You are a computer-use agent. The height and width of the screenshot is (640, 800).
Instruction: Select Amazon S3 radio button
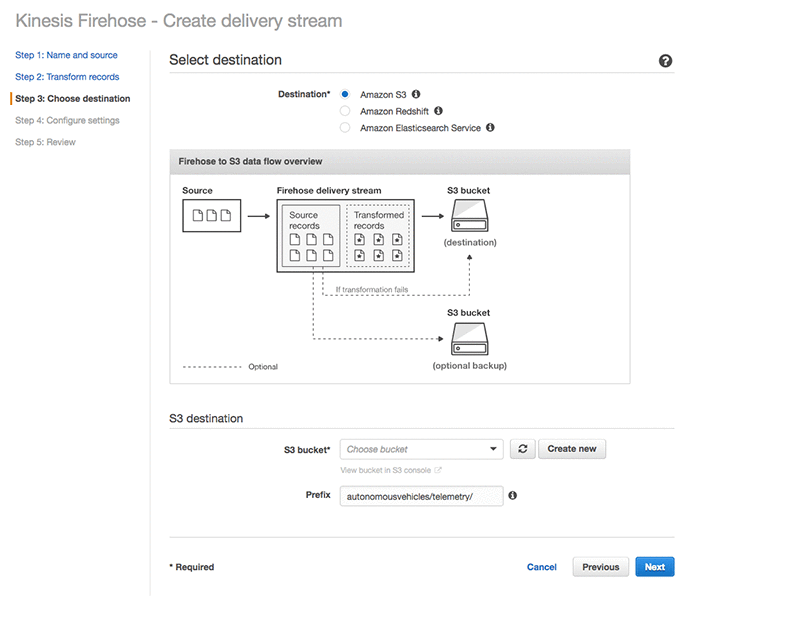[x=345, y=94]
